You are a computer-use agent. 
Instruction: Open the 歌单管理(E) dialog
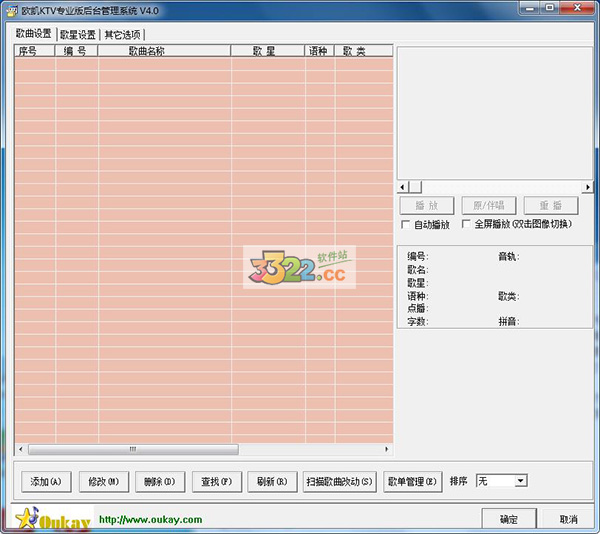pos(412,481)
